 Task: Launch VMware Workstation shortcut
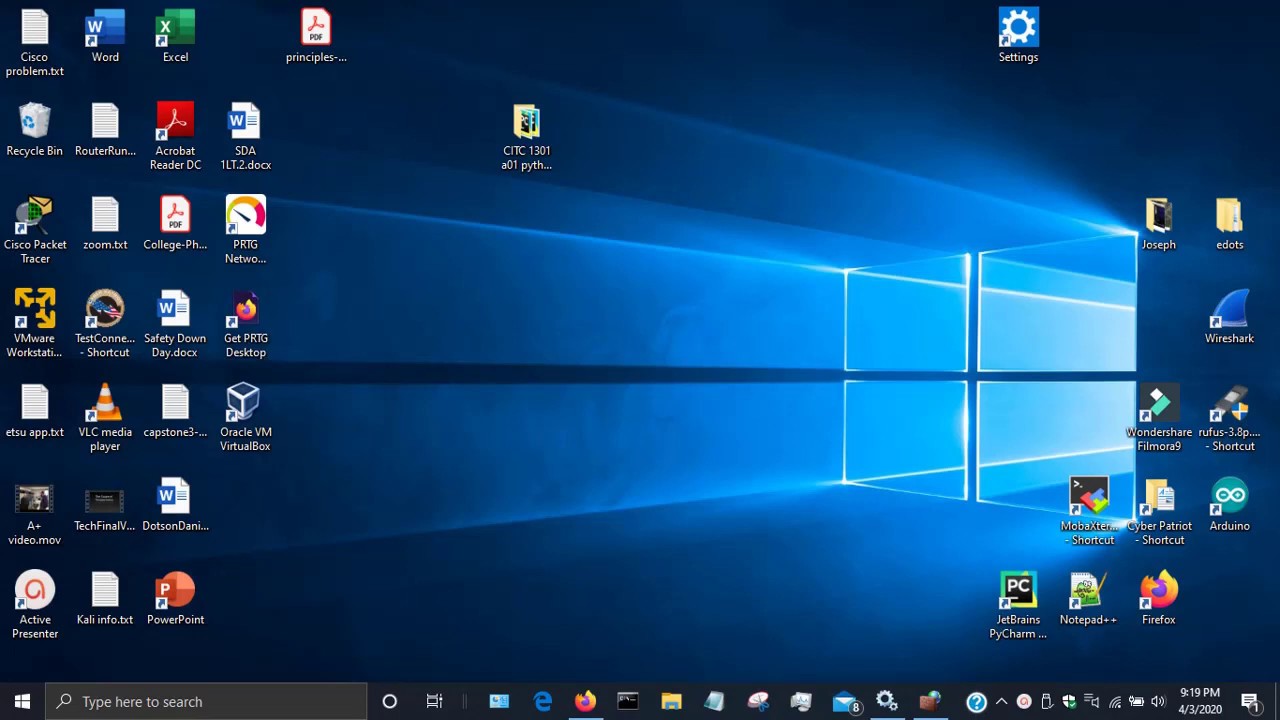click(x=35, y=325)
